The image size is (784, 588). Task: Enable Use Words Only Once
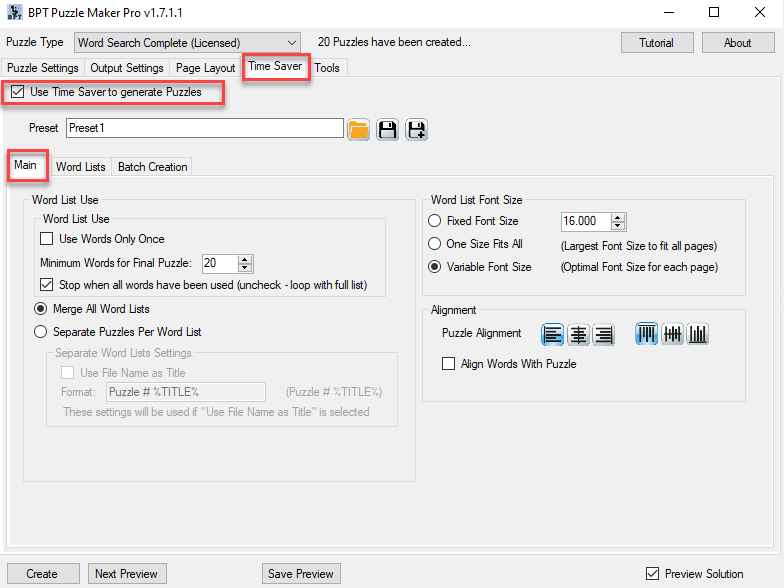click(x=47, y=239)
